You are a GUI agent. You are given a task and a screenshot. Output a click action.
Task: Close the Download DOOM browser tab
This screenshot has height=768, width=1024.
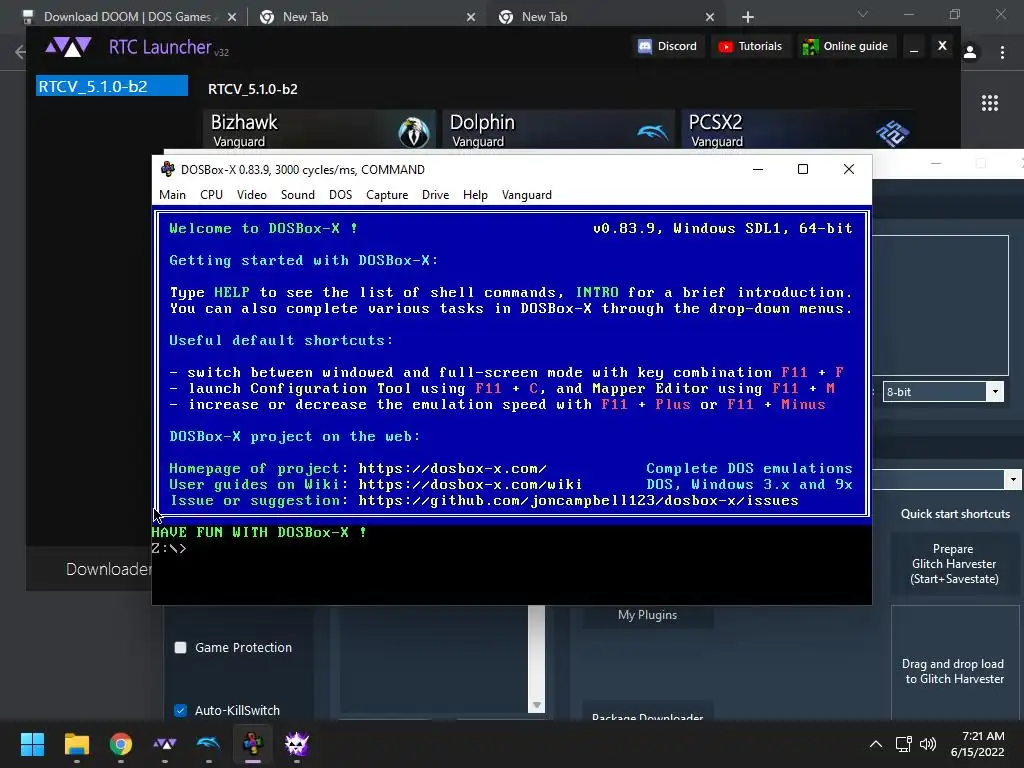point(232,17)
